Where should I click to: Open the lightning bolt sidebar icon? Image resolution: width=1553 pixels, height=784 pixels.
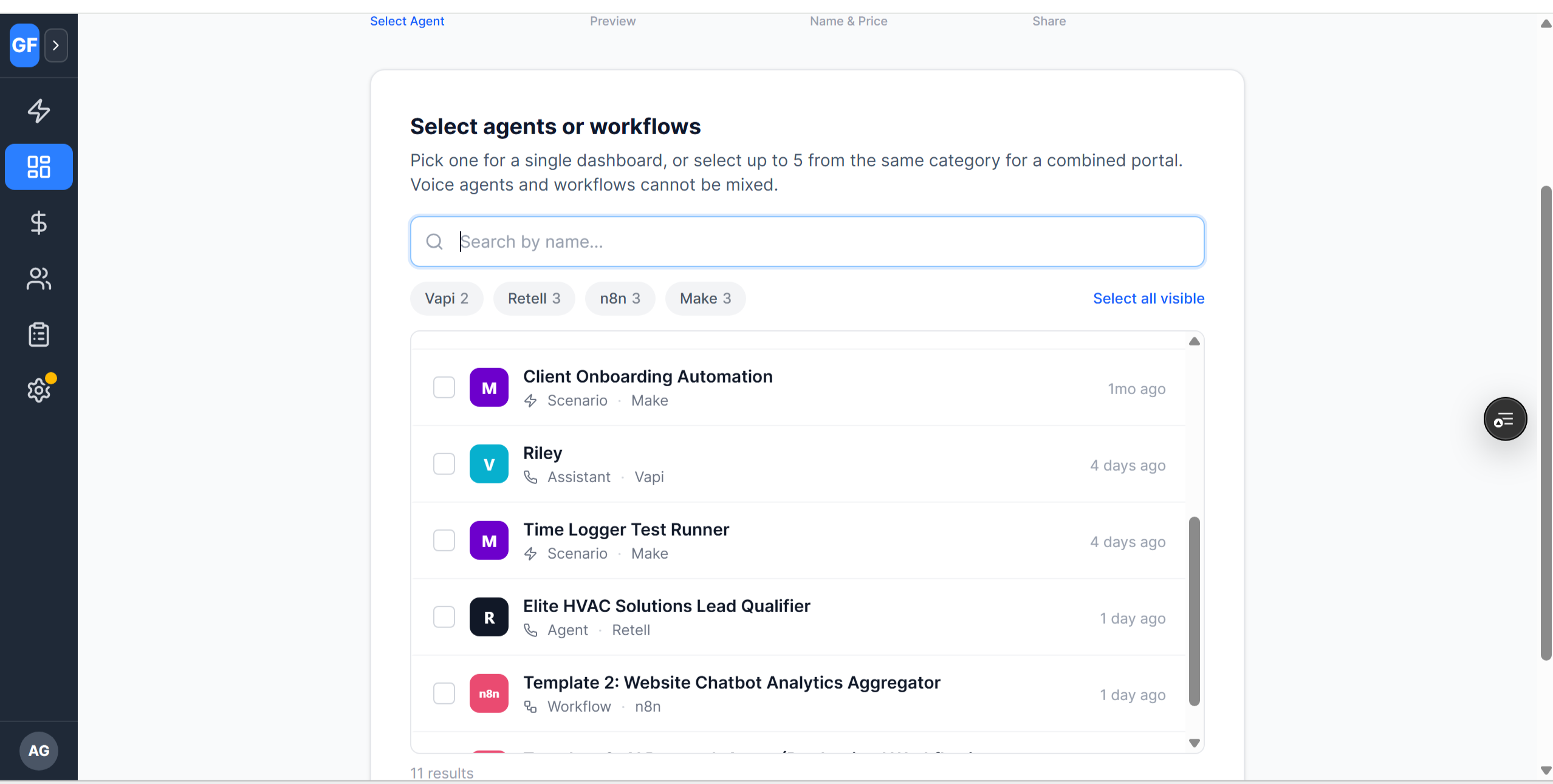pos(39,111)
